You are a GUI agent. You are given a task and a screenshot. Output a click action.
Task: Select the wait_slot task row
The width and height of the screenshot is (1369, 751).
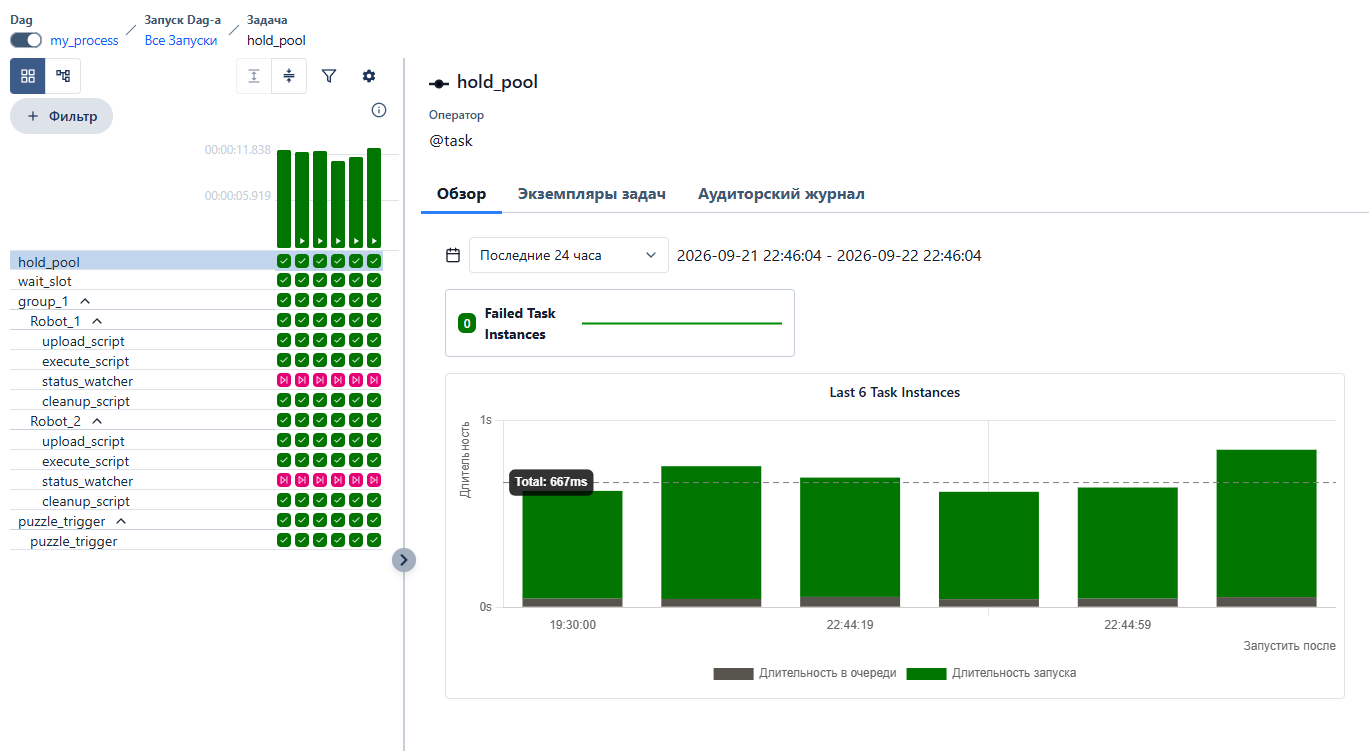tap(196, 281)
